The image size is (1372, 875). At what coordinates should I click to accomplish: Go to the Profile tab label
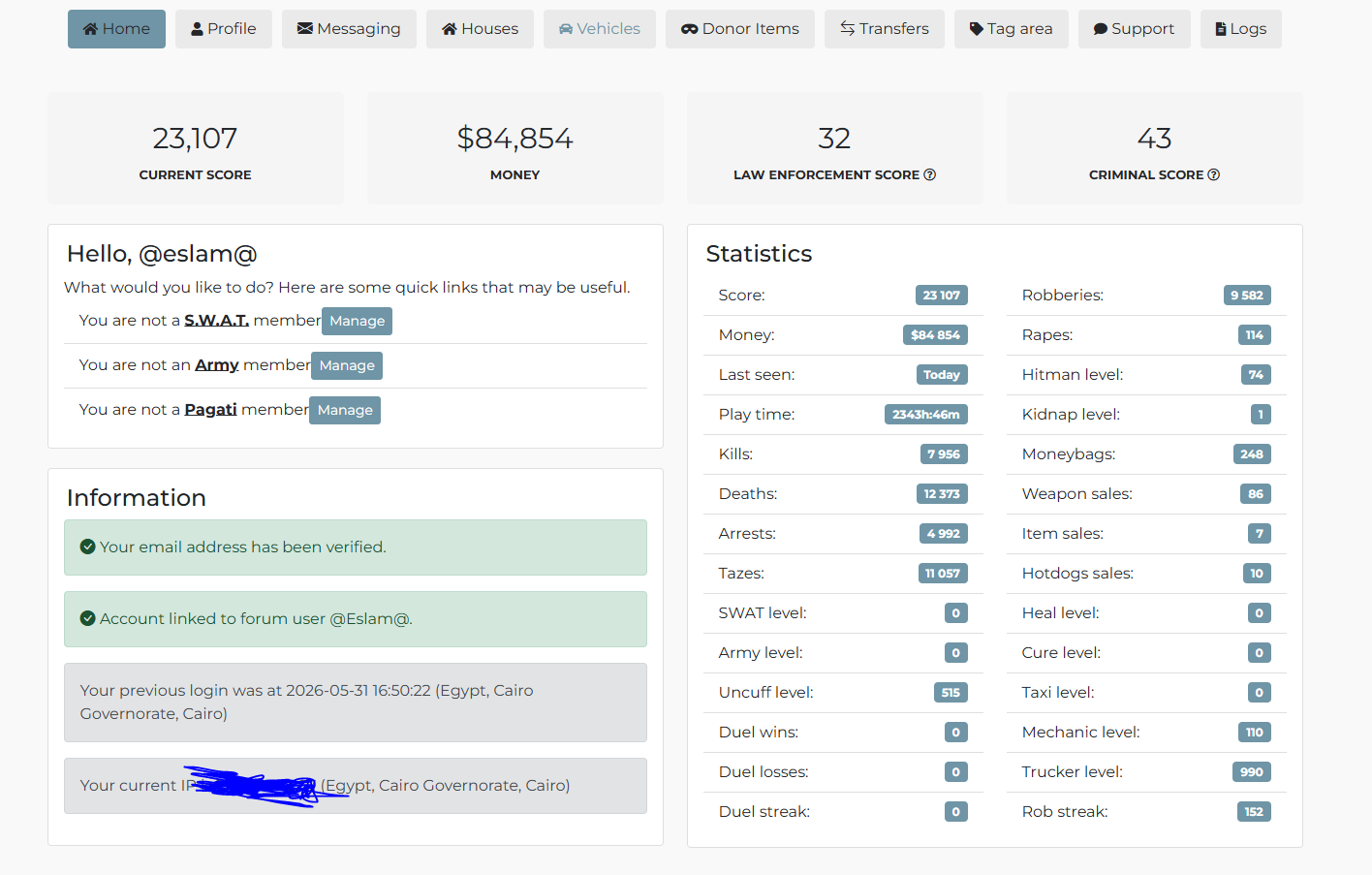(x=233, y=29)
